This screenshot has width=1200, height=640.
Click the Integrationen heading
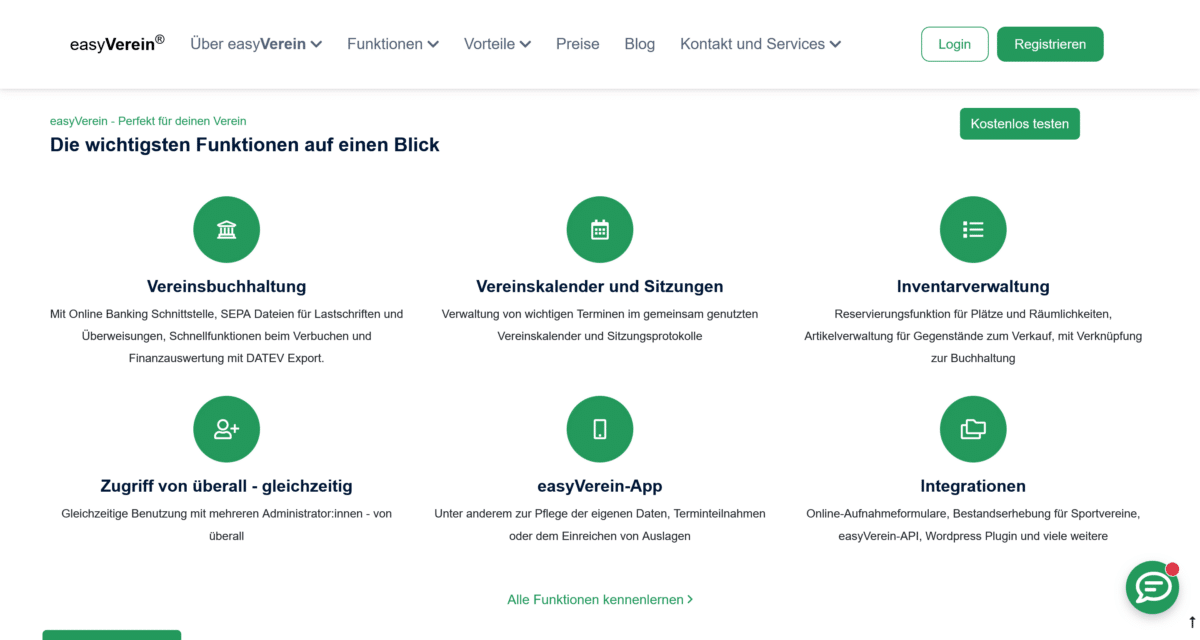(x=973, y=486)
